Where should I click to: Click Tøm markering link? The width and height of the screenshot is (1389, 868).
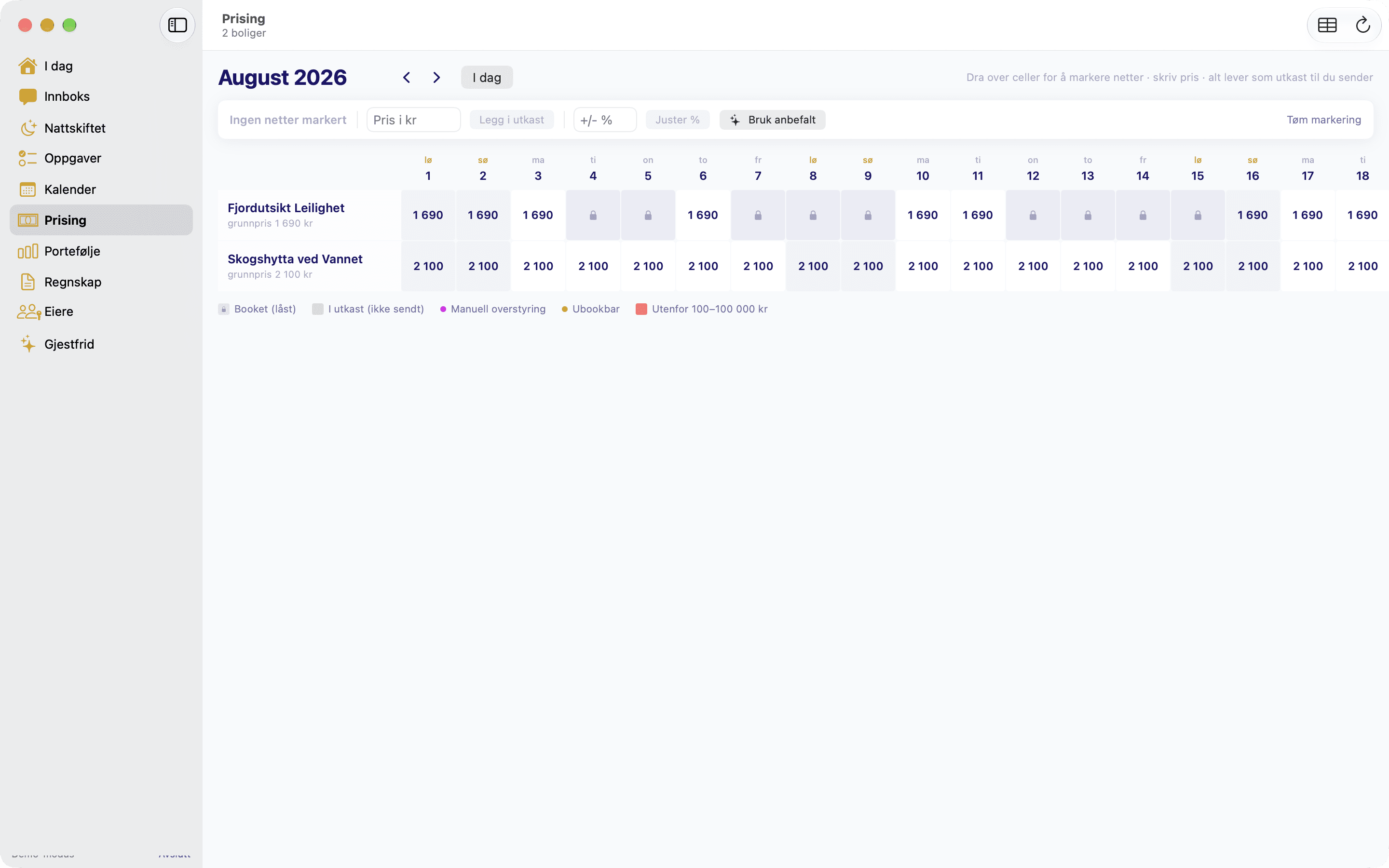1323,120
